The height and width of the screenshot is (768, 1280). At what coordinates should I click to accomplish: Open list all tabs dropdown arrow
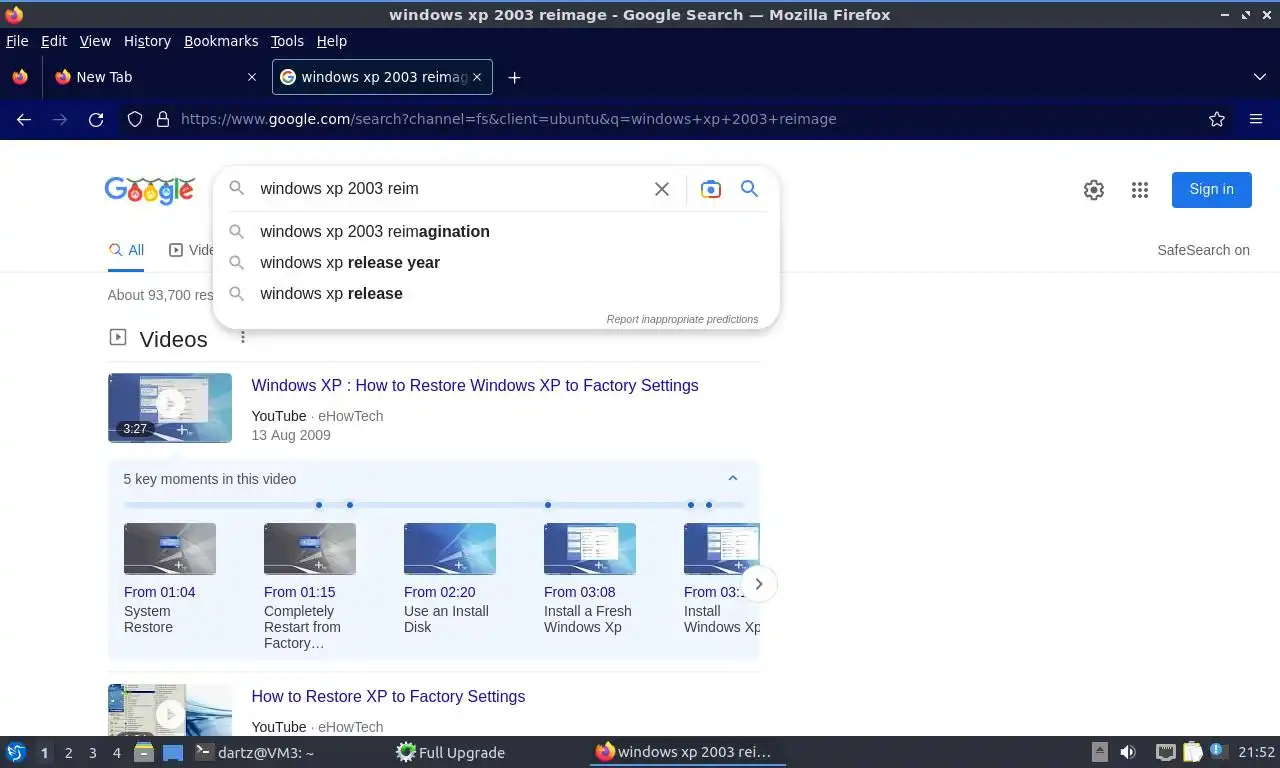pos(1260,77)
